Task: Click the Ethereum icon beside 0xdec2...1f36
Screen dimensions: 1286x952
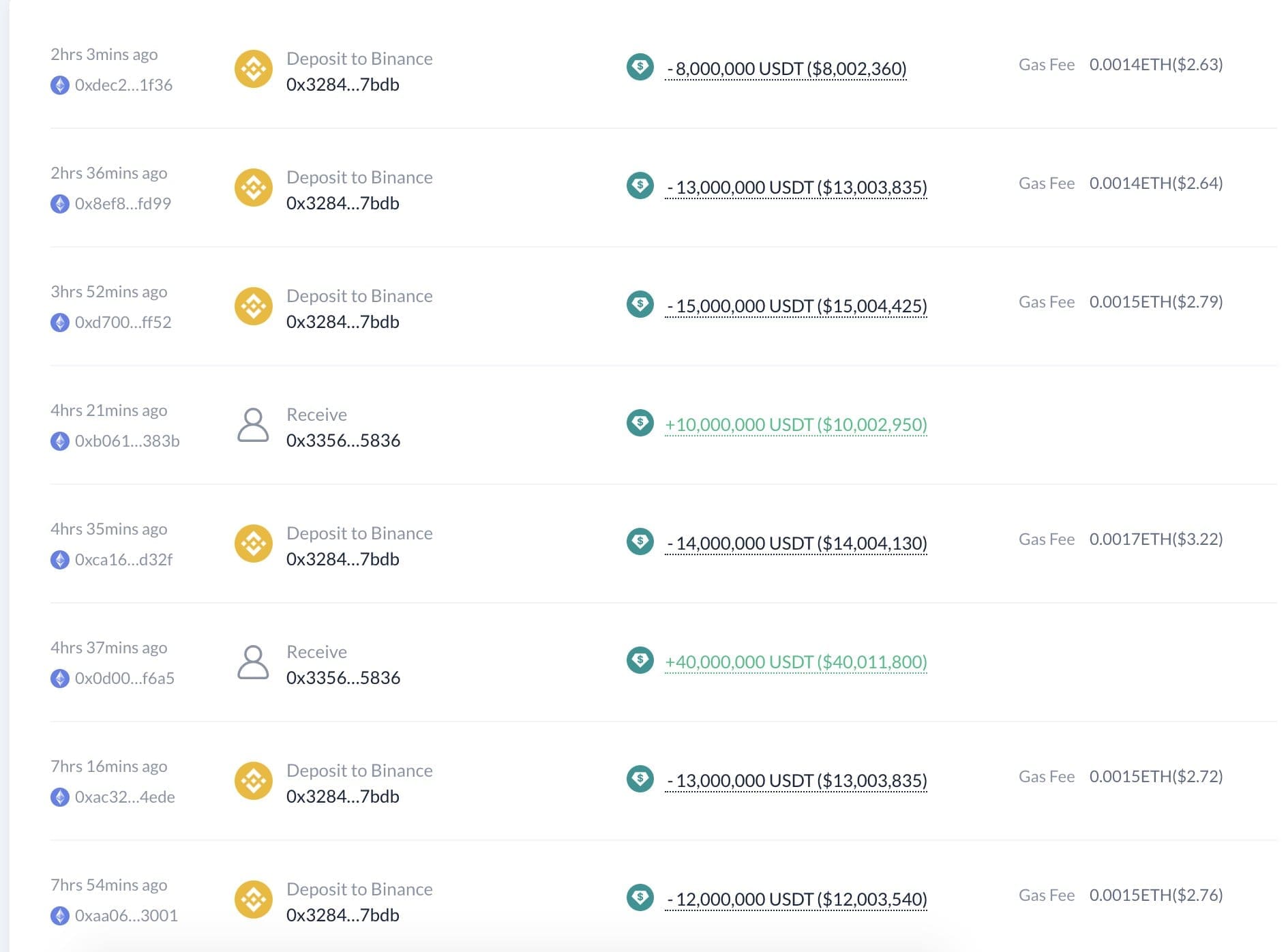Action: pyautogui.click(x=60, y=85)
